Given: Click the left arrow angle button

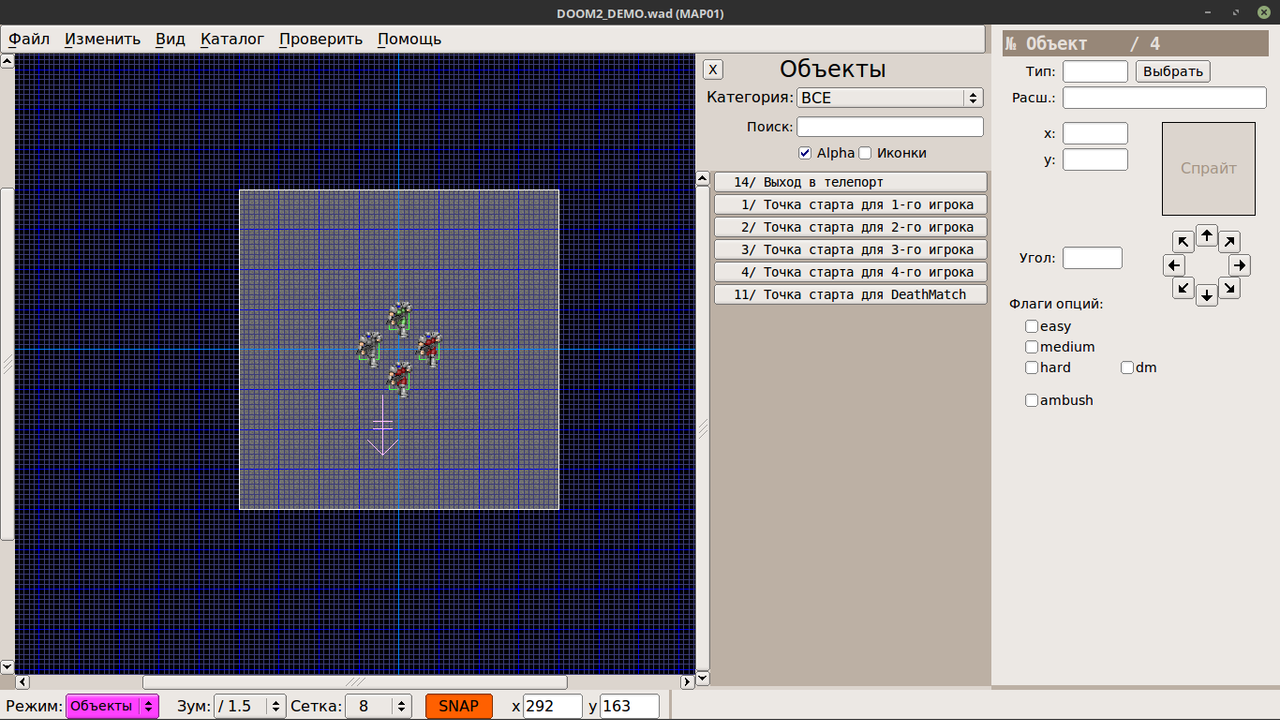Looking at the screenshot, I should pyautogui.click(x=1175, y=265).
